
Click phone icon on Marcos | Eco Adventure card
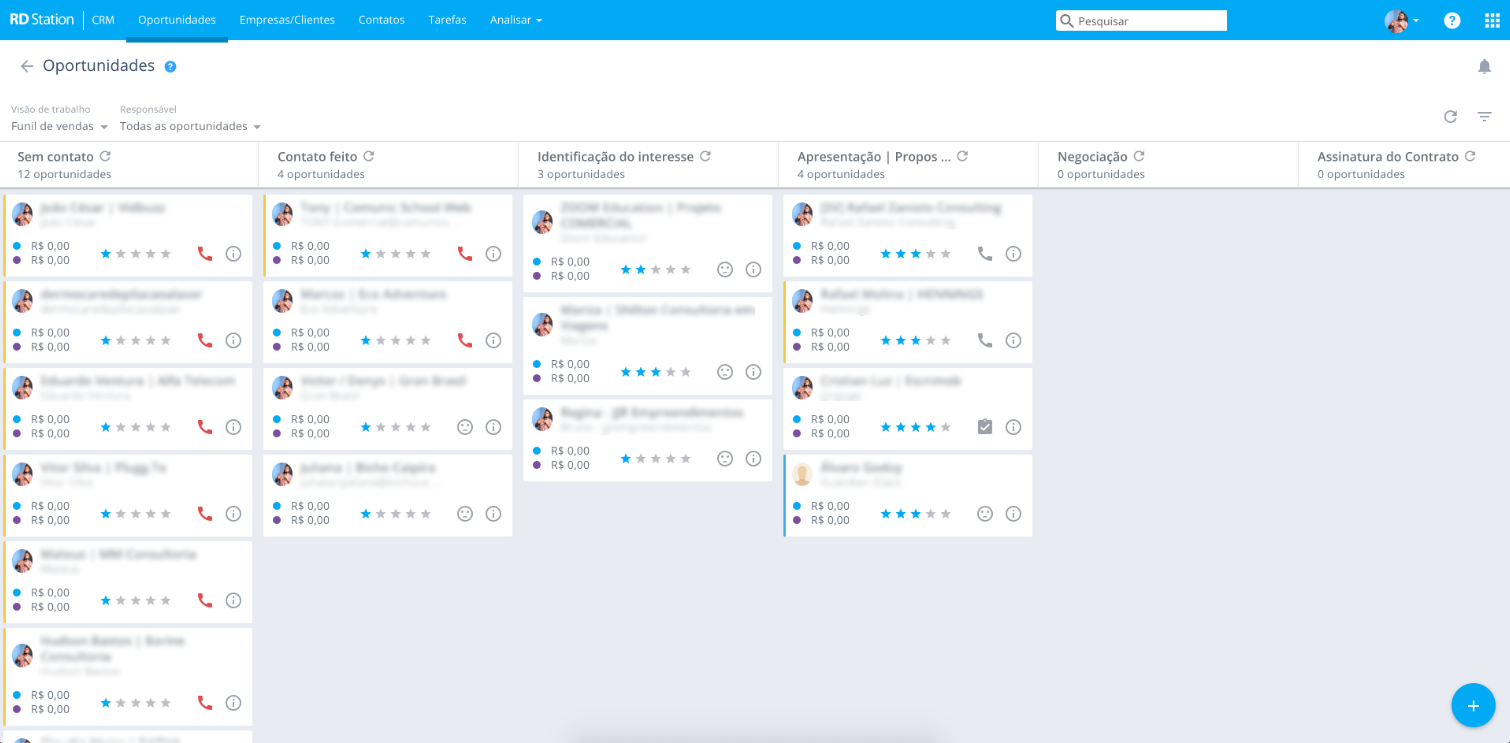465,340
